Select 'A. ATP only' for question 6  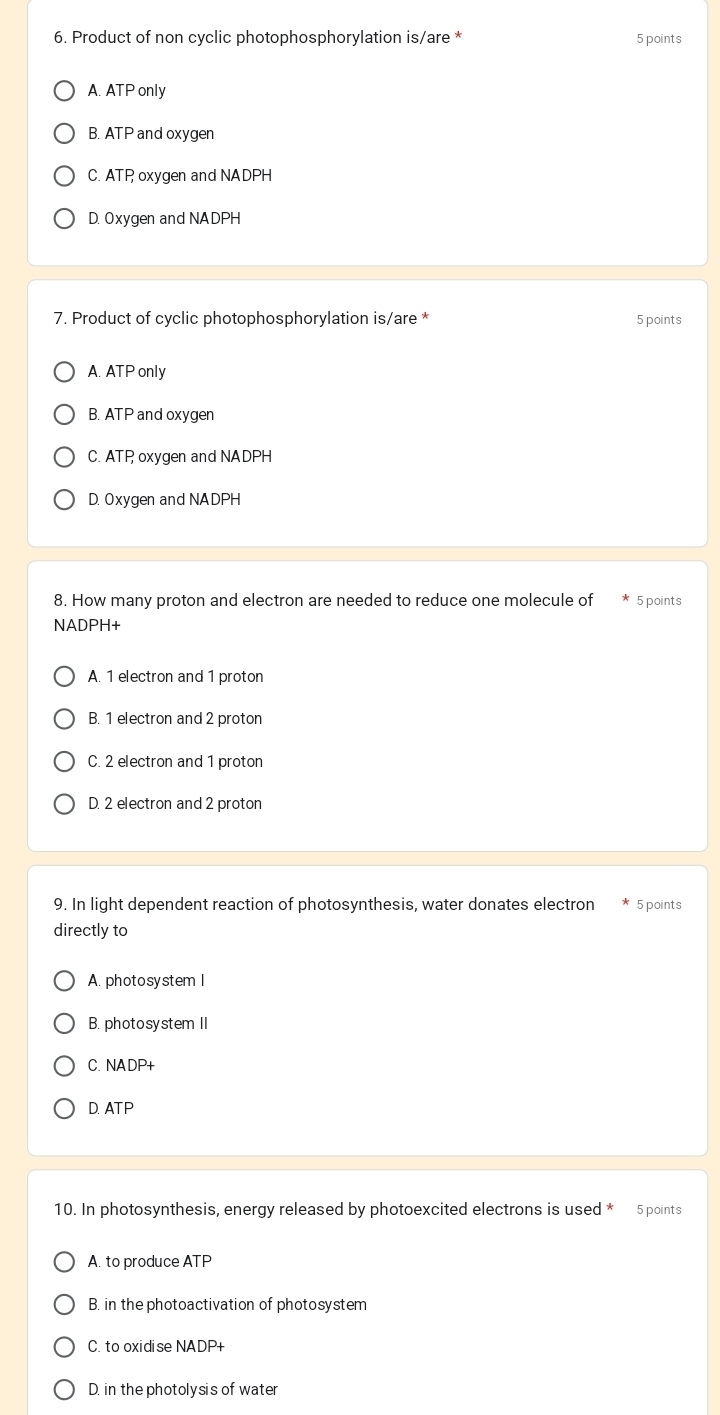tap(64, 91)
